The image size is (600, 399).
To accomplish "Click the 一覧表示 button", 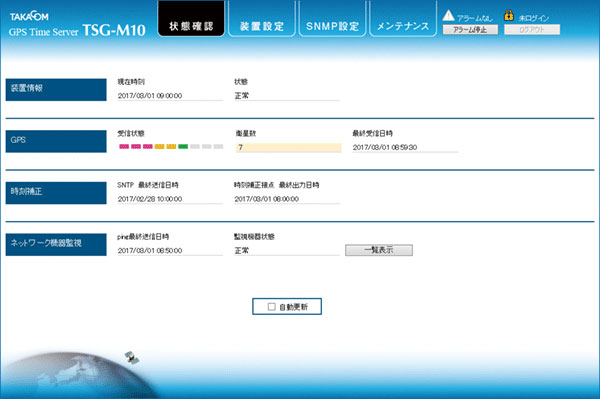I will point(379,250).
